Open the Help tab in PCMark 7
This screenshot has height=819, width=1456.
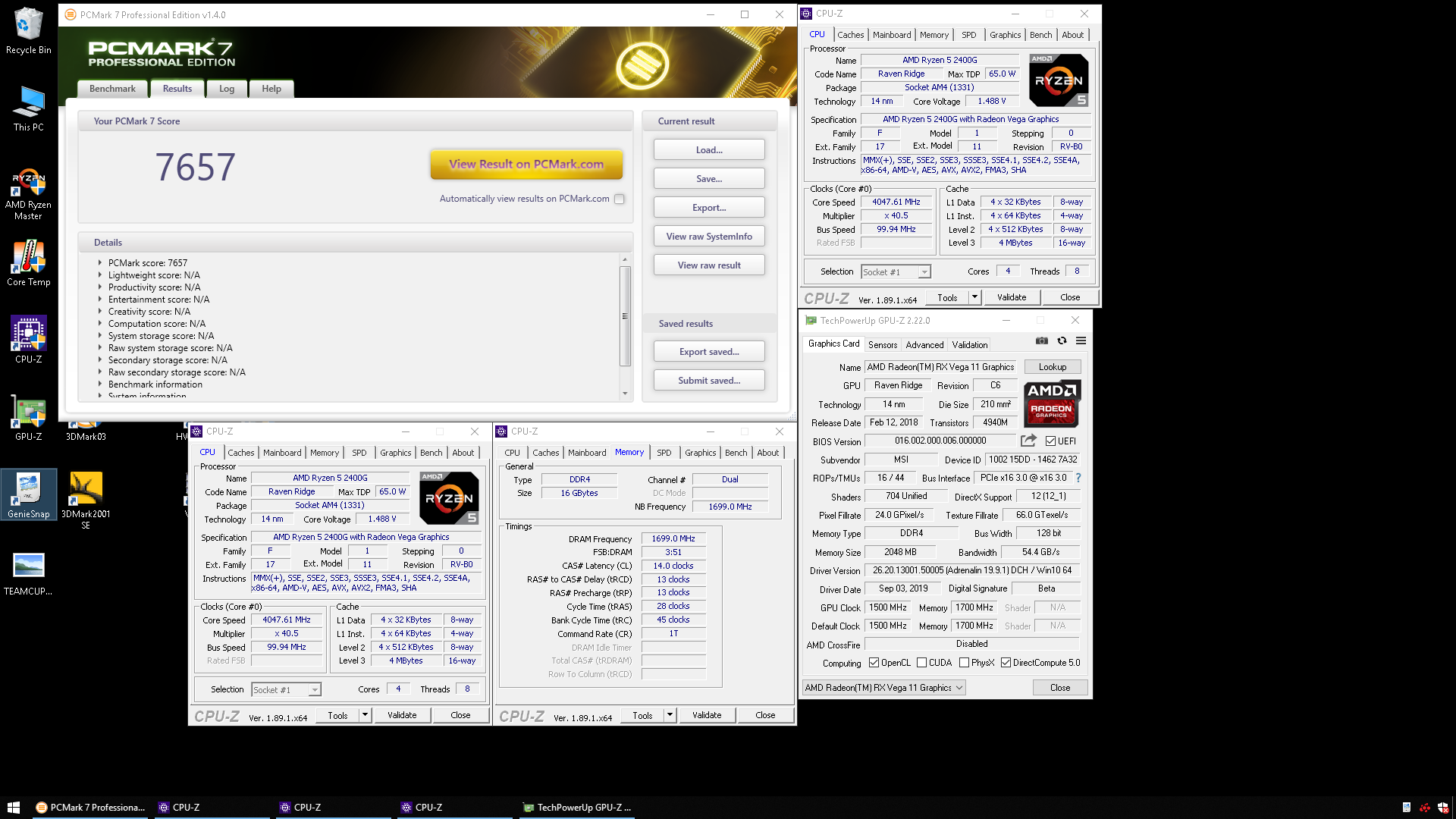pos(271,89)
